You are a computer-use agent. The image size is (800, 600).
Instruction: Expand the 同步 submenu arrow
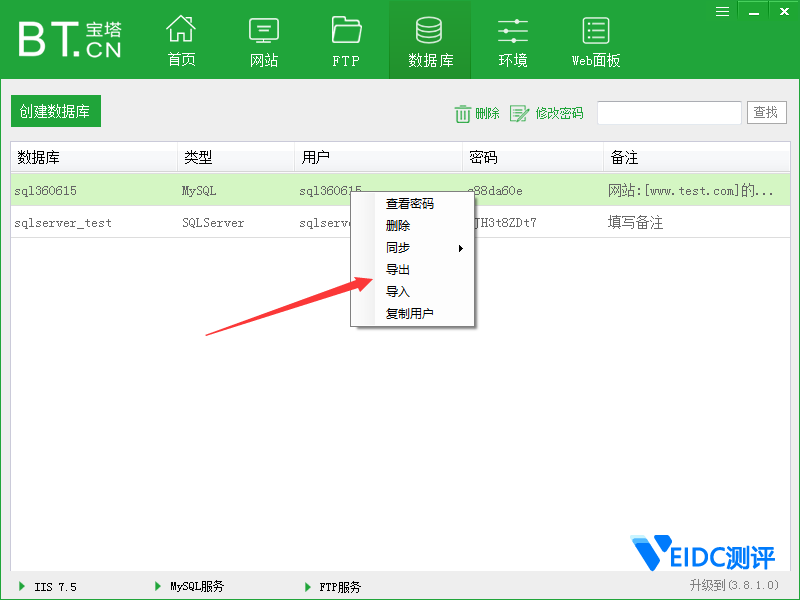click(460, 248)
